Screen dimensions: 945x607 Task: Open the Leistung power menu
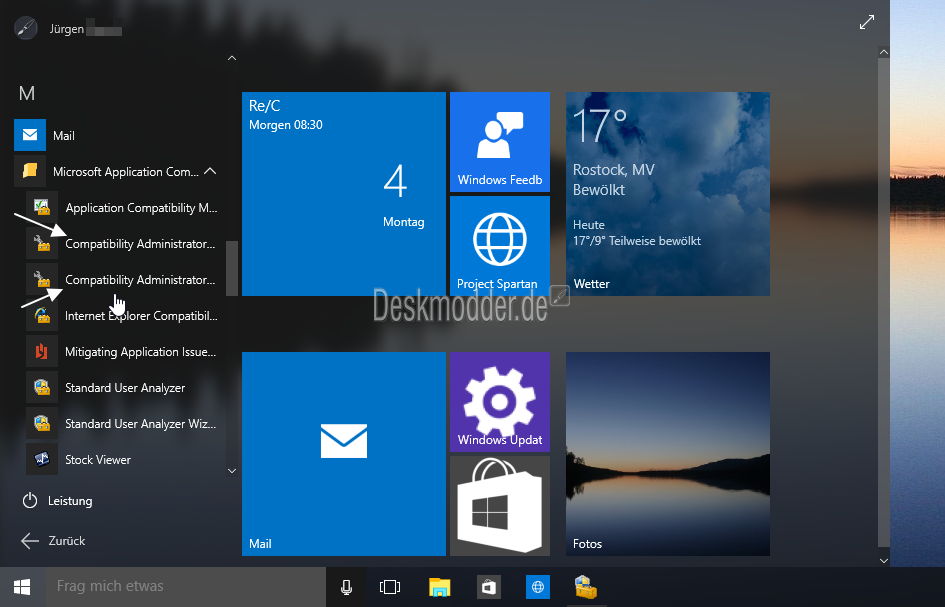coord(60,500)
